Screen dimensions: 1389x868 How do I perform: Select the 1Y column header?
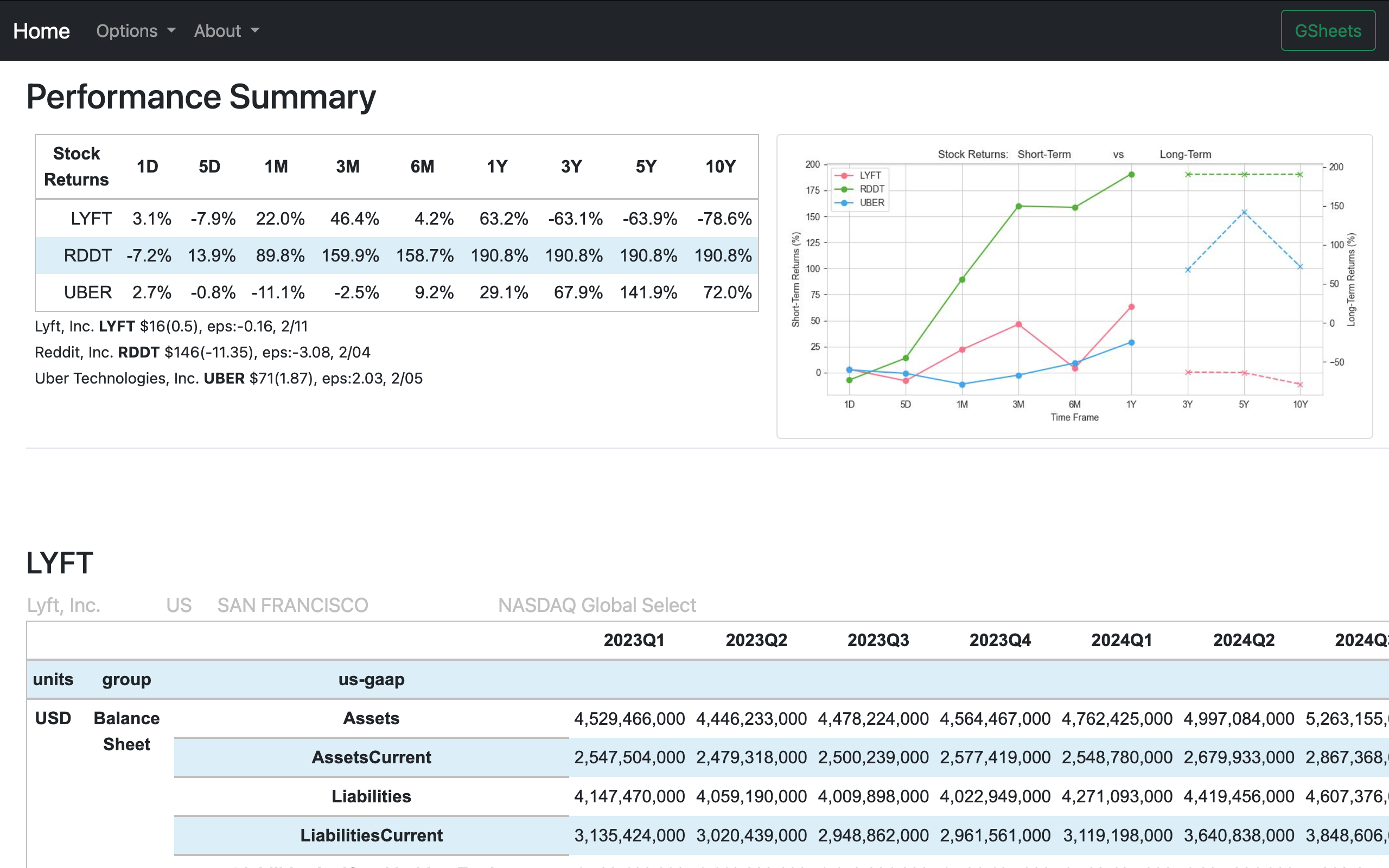point(497,167)
